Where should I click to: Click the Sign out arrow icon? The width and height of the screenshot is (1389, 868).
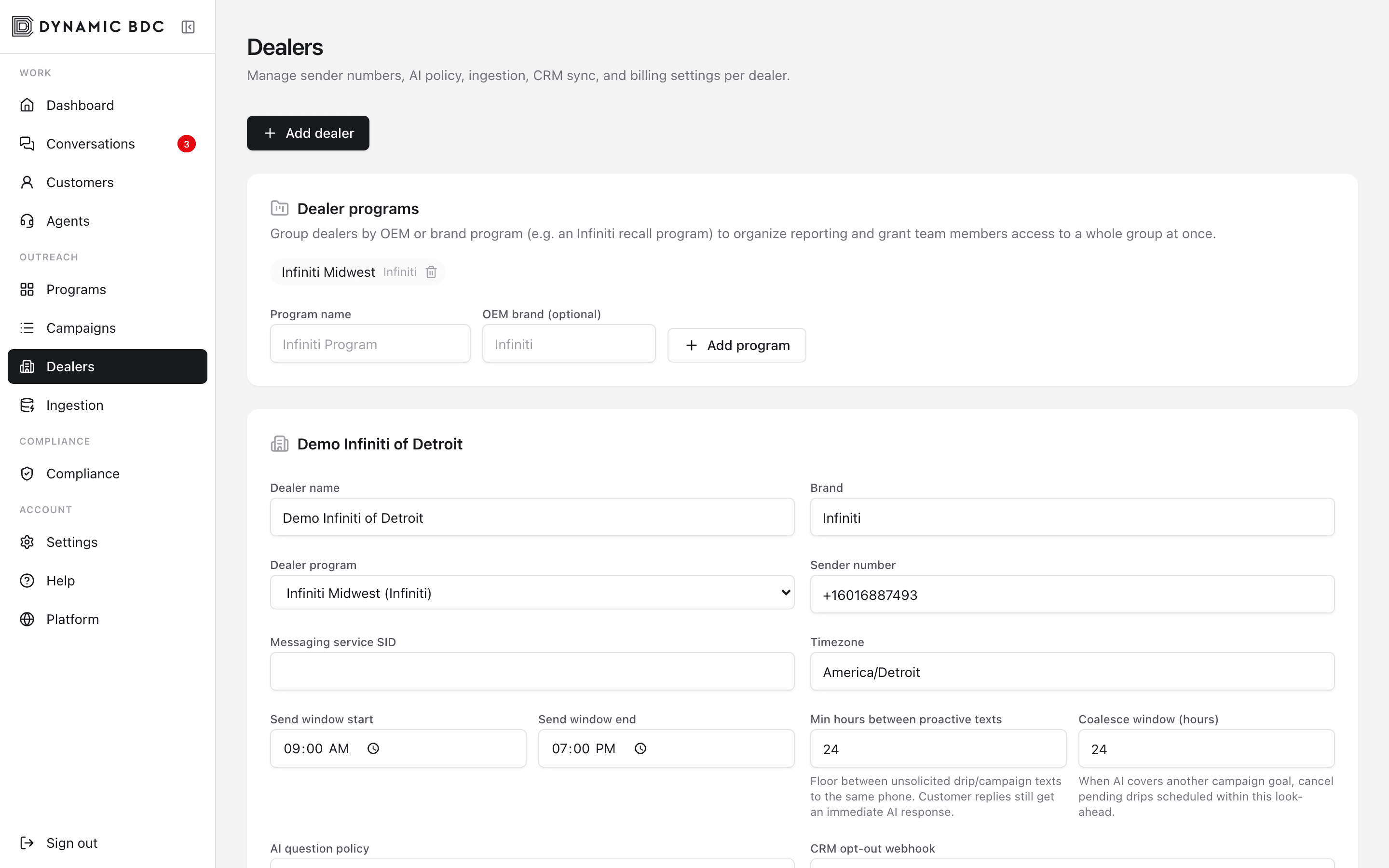(27, 843)
